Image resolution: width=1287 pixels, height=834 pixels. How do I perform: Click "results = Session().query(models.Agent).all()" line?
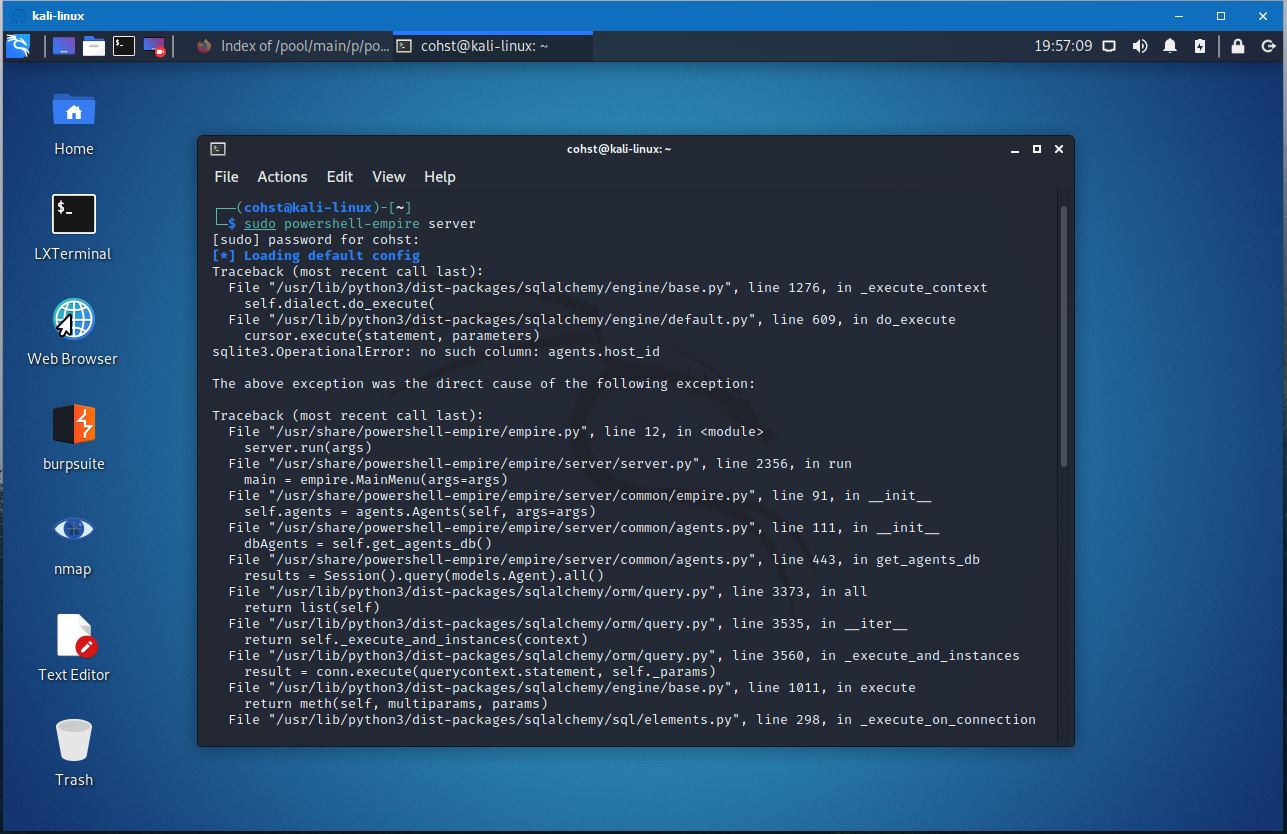(x=424, y=575)
